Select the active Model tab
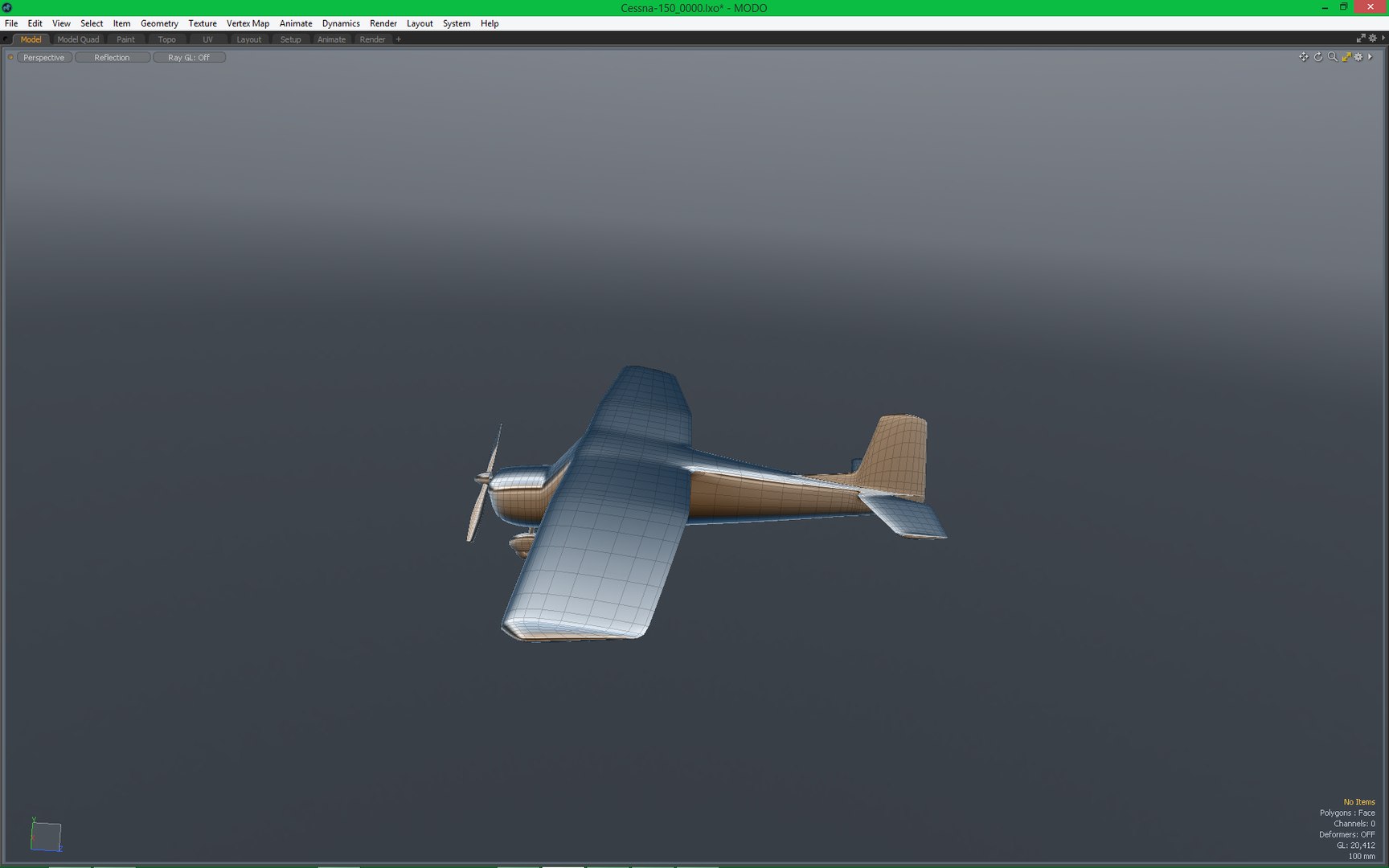This screenshot has width=1389, height=868. pos(31,39)
